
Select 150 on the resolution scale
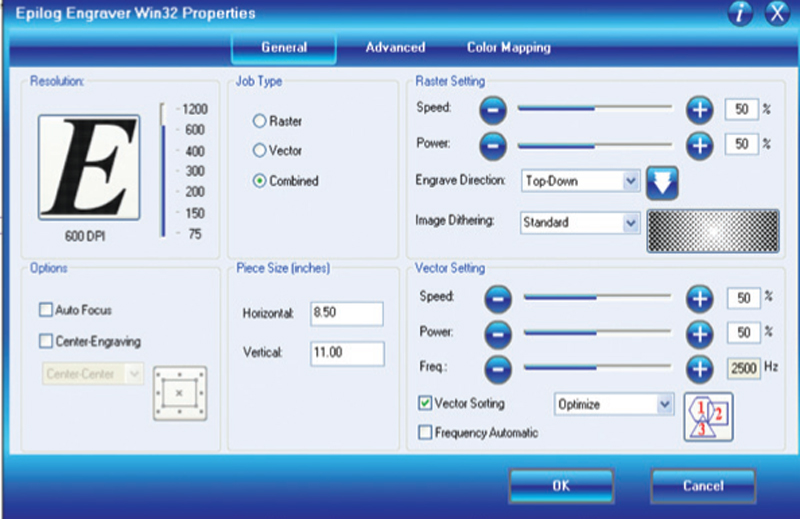coord(194,213)
